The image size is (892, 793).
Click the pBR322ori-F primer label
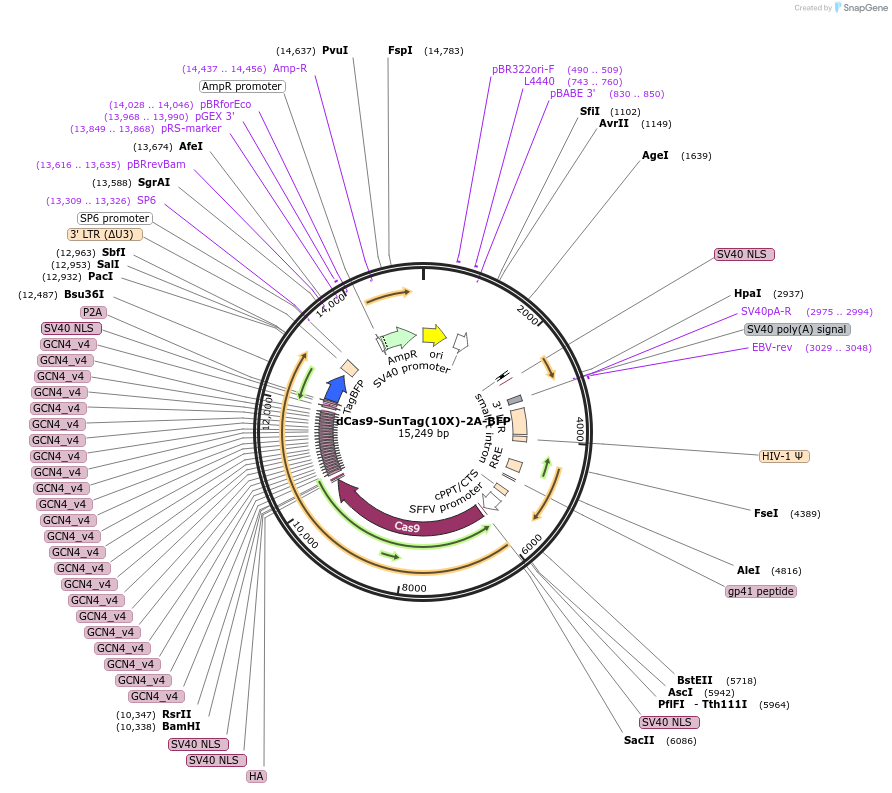click(x=523, y=70)
